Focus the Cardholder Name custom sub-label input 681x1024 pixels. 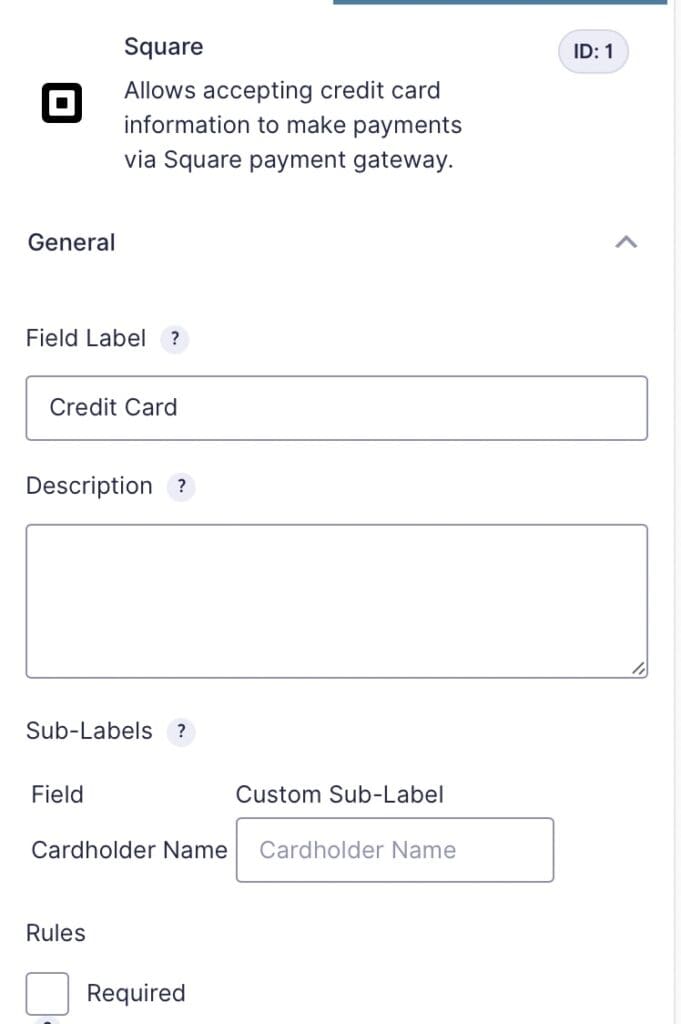tap(395, 850)
